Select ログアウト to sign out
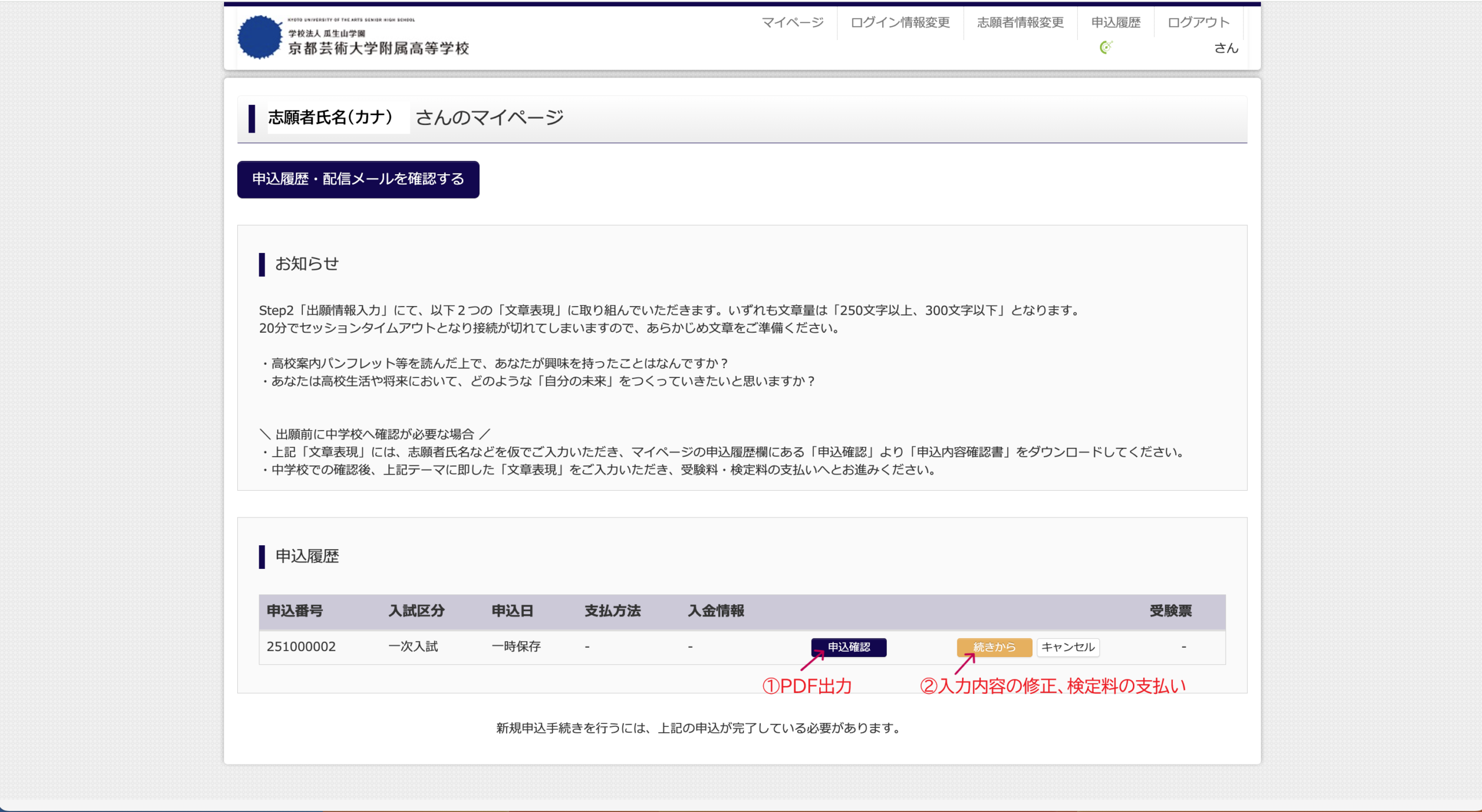The height and width of the screenshot is (812, 1482). [x=1198, y=23]
